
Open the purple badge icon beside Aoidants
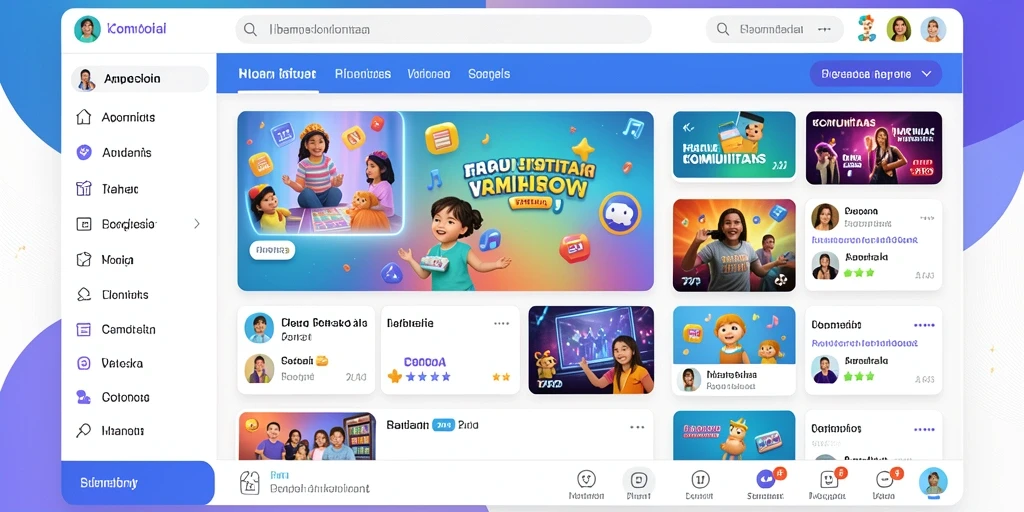coord(84,152)
